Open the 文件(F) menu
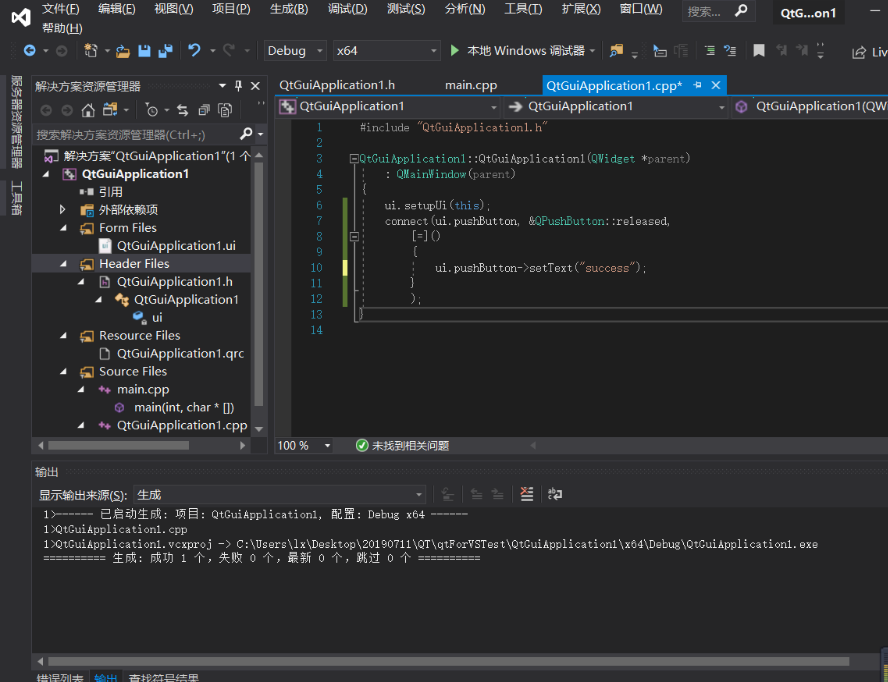 tap(61, 9)
